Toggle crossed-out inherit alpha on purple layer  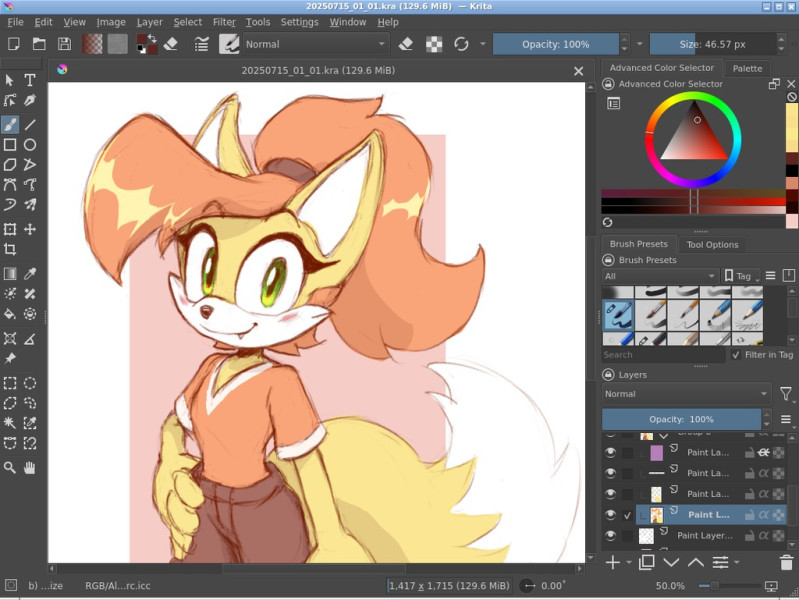pyautogui.click(x=763, y=452)
